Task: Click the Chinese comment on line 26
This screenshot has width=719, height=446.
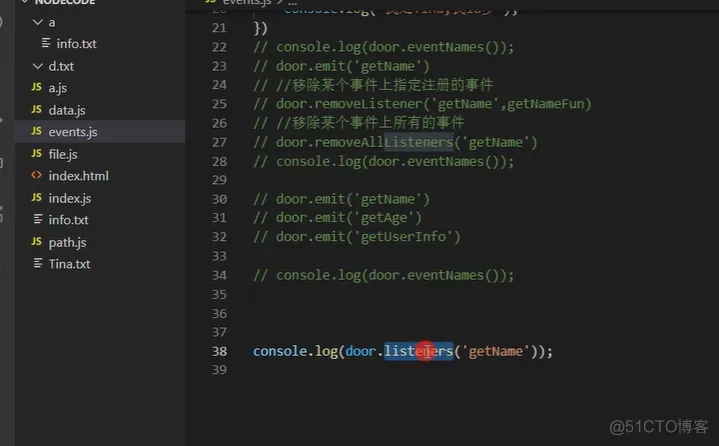Action: tap(359, 123)
